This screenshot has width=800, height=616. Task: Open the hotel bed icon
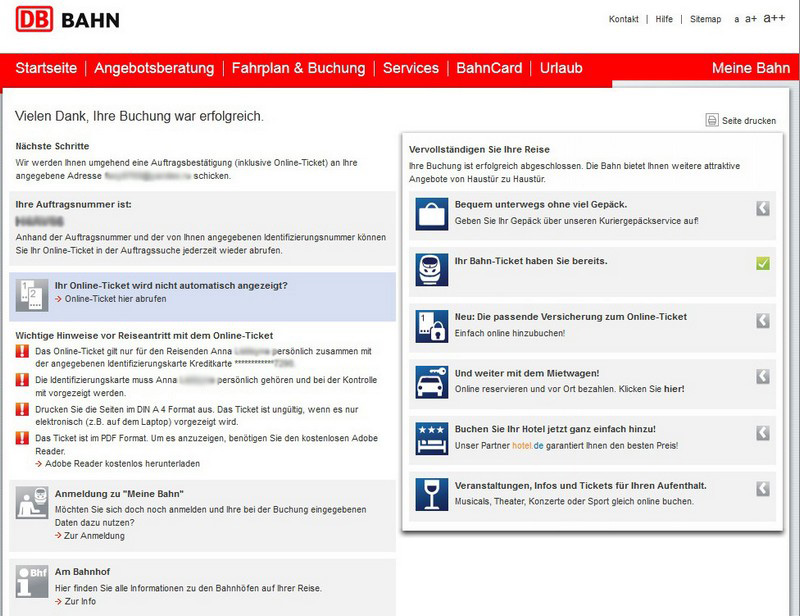[432, 438]
